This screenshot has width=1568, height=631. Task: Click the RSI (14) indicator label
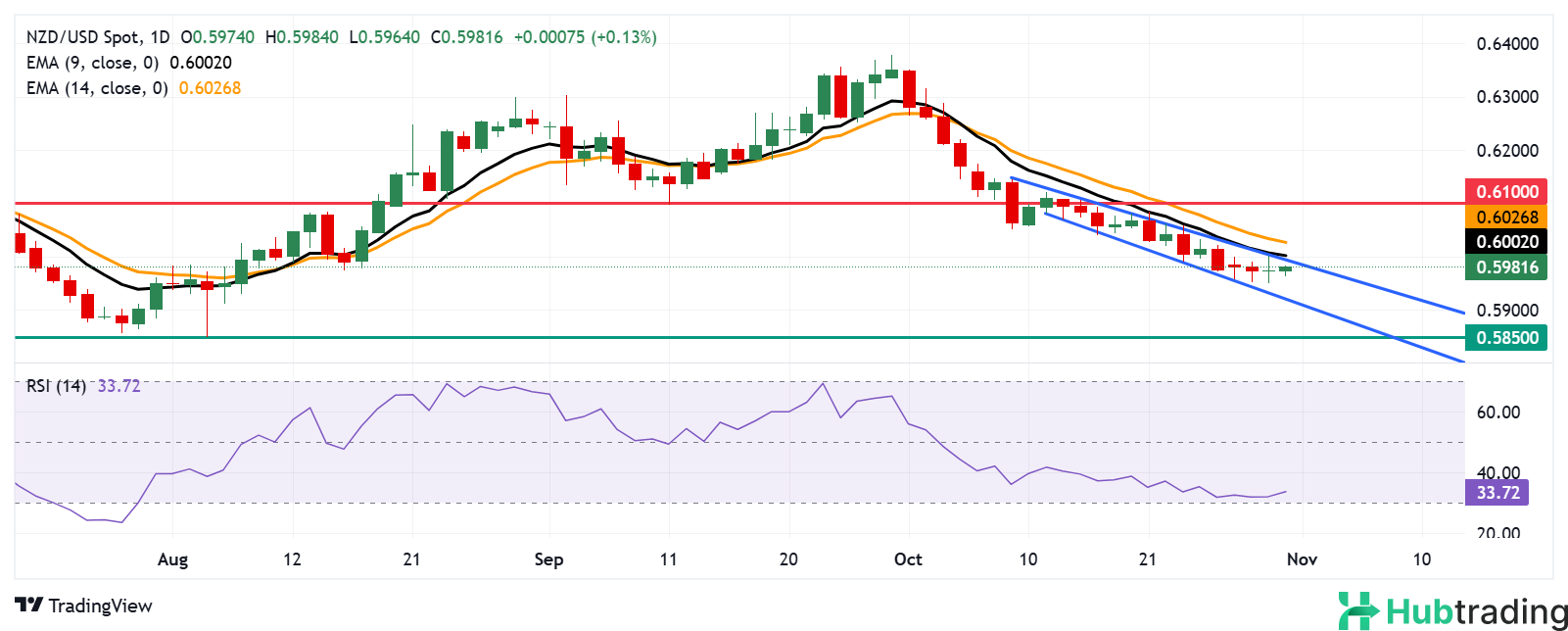(56, 386)
